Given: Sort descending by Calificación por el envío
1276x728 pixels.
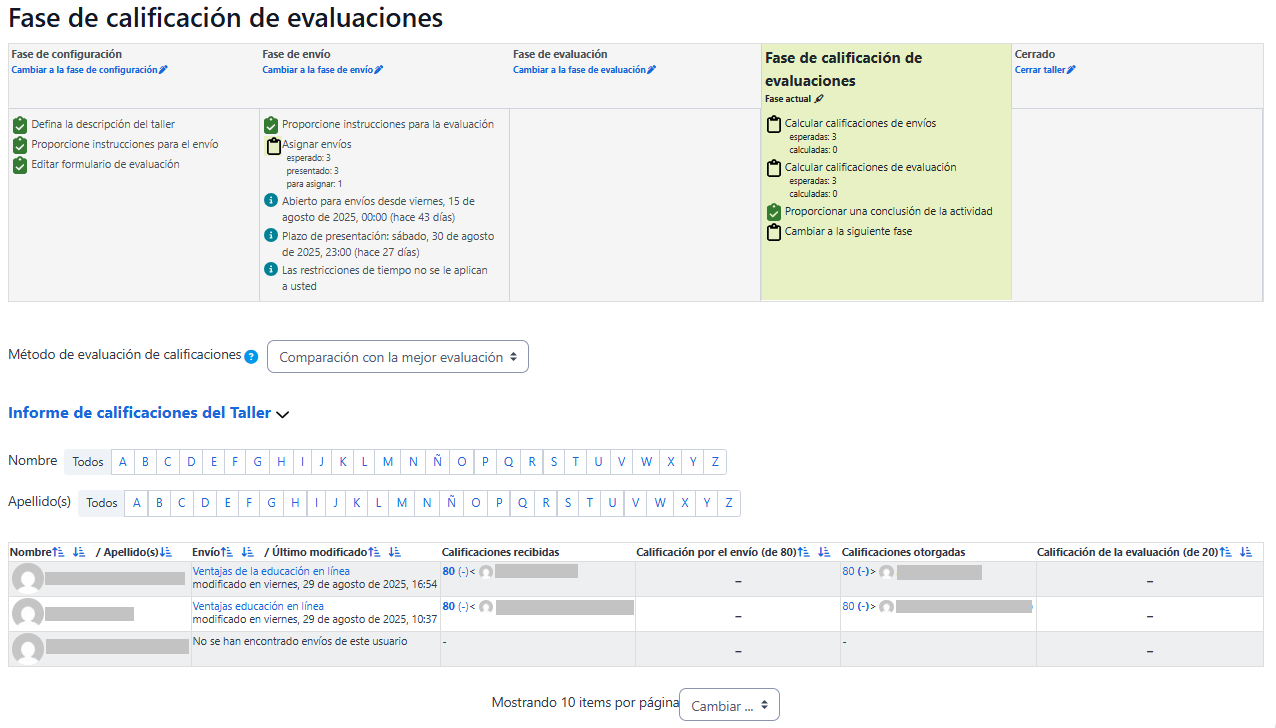Looking at the screenshot, I should coord(824,552).
